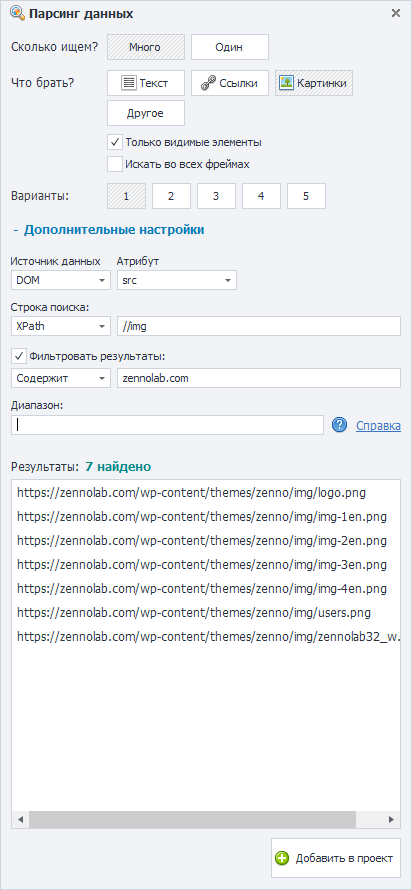412x890 pixels.
Task: Open the XPath search type dropdown
Action: [61, 326]
